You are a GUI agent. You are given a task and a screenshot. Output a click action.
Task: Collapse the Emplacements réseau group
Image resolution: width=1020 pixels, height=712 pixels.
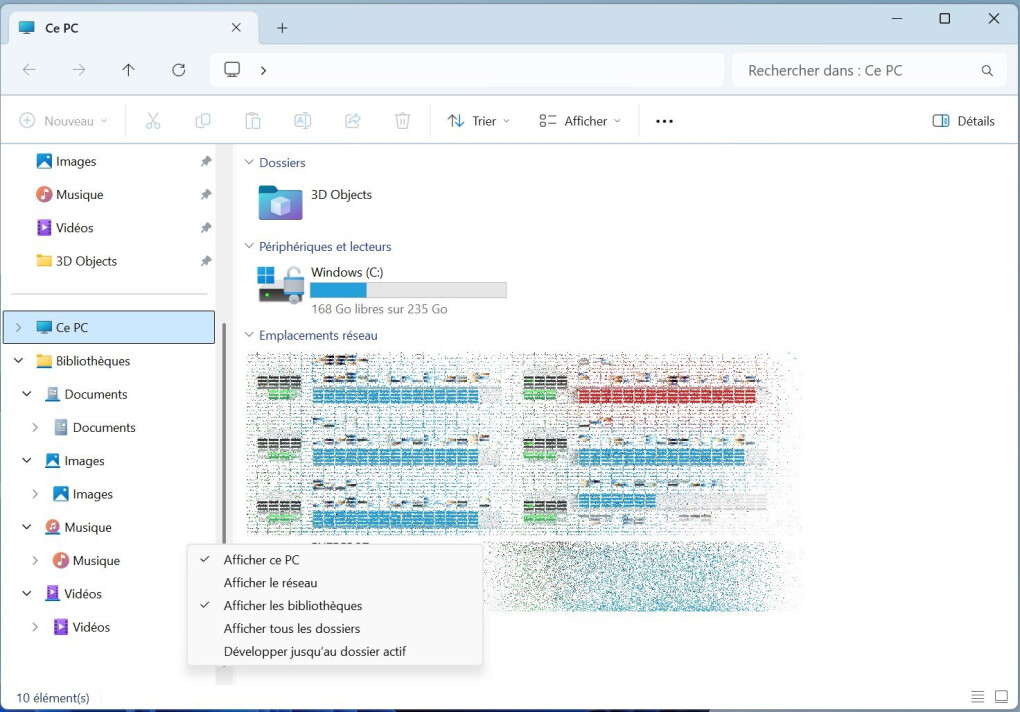[x=248, y=335]
